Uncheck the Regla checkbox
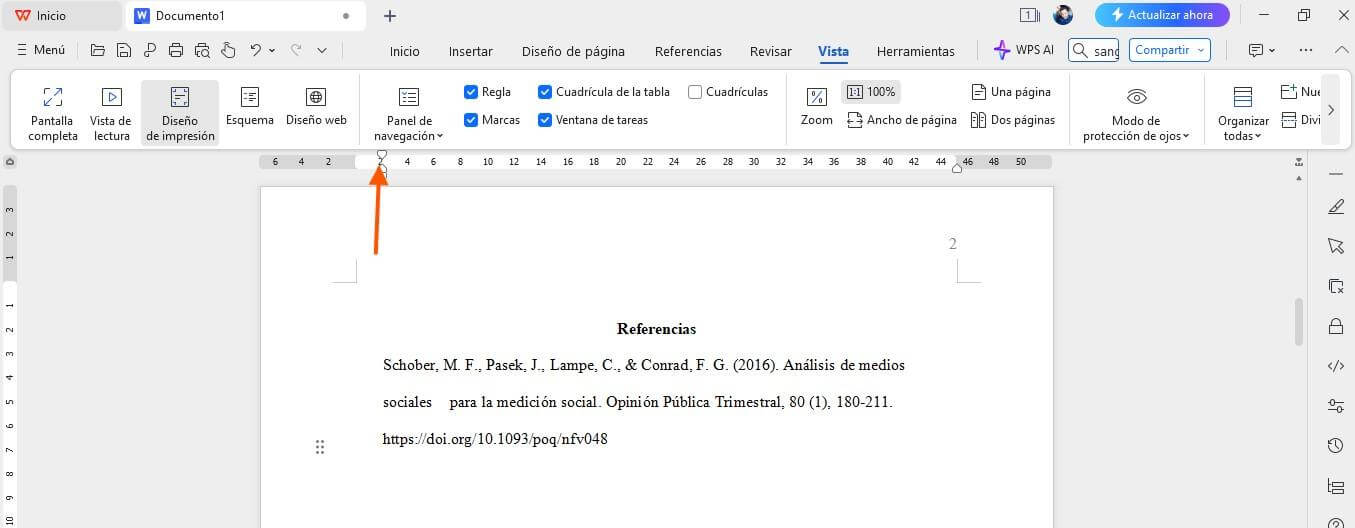The height and width of the screenshot is (528, 1355). [471, 92]
